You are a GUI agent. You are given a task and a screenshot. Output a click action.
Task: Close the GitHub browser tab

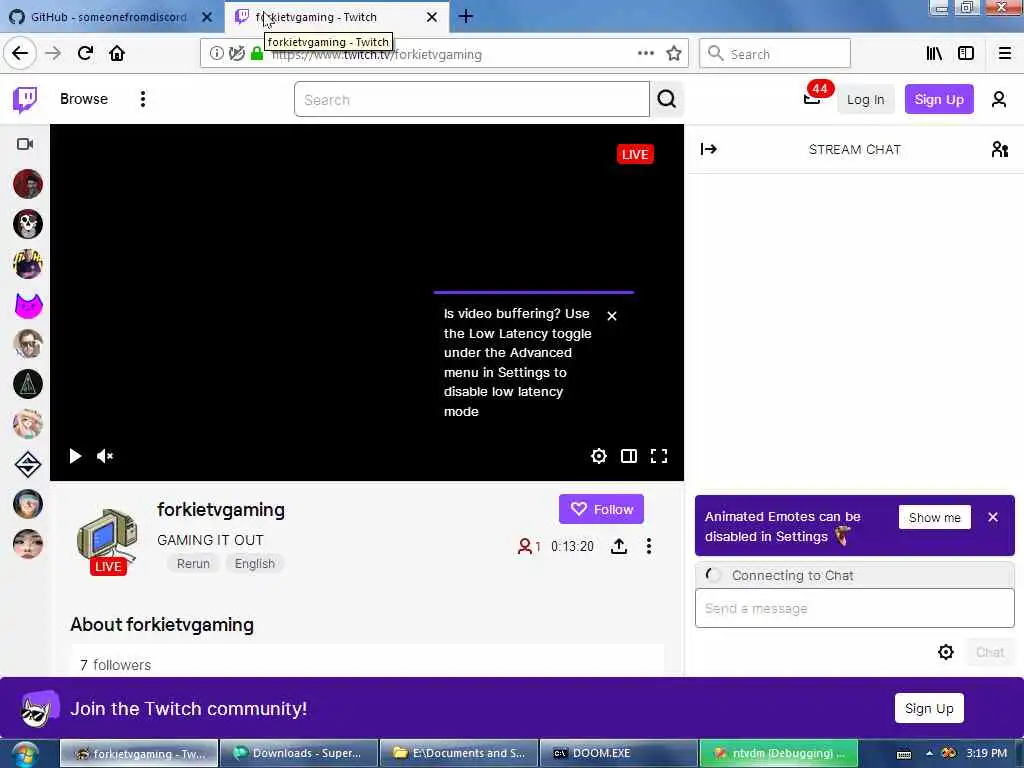point(207,17)
